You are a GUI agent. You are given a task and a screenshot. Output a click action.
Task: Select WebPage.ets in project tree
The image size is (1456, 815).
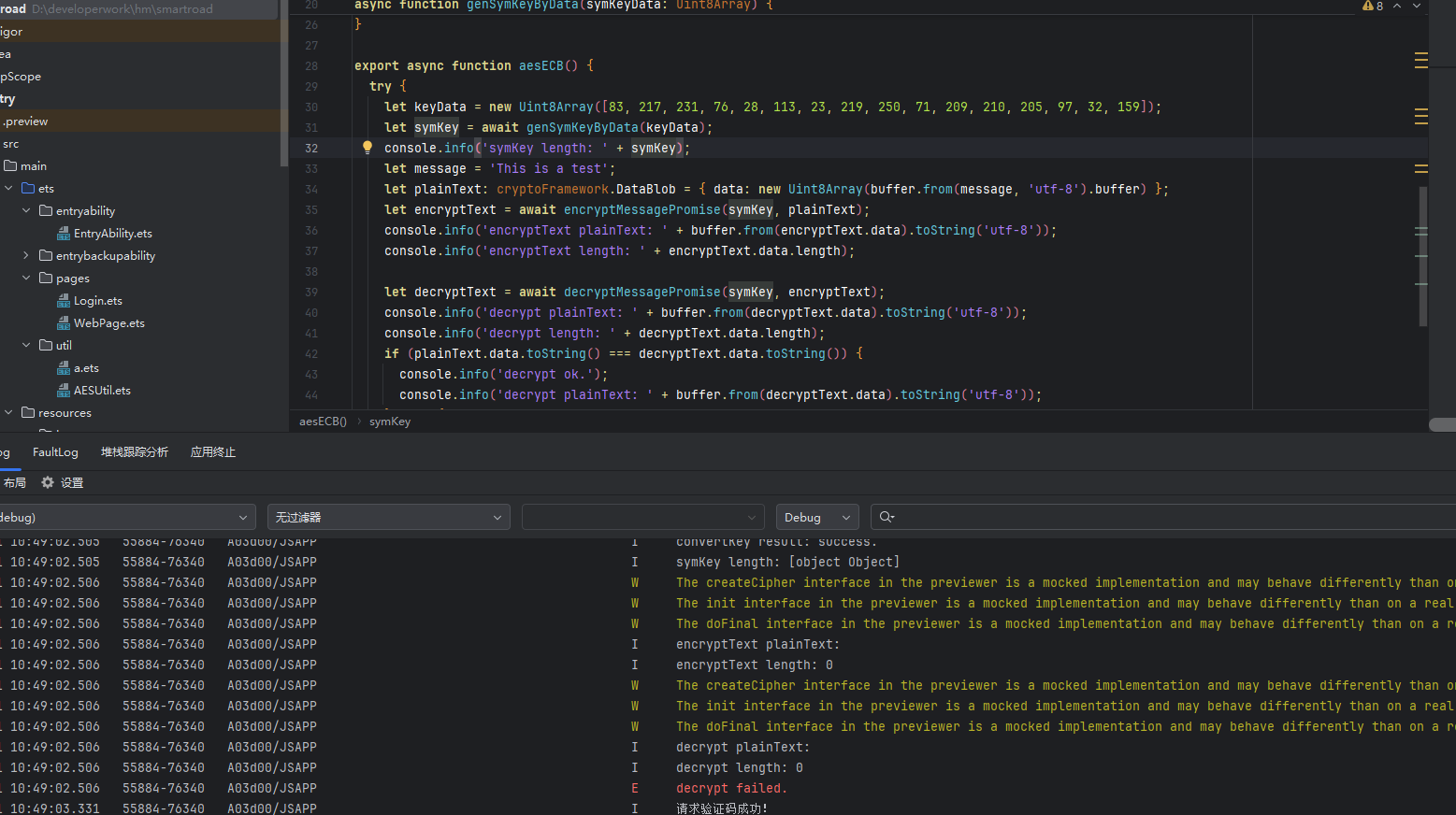109,323
